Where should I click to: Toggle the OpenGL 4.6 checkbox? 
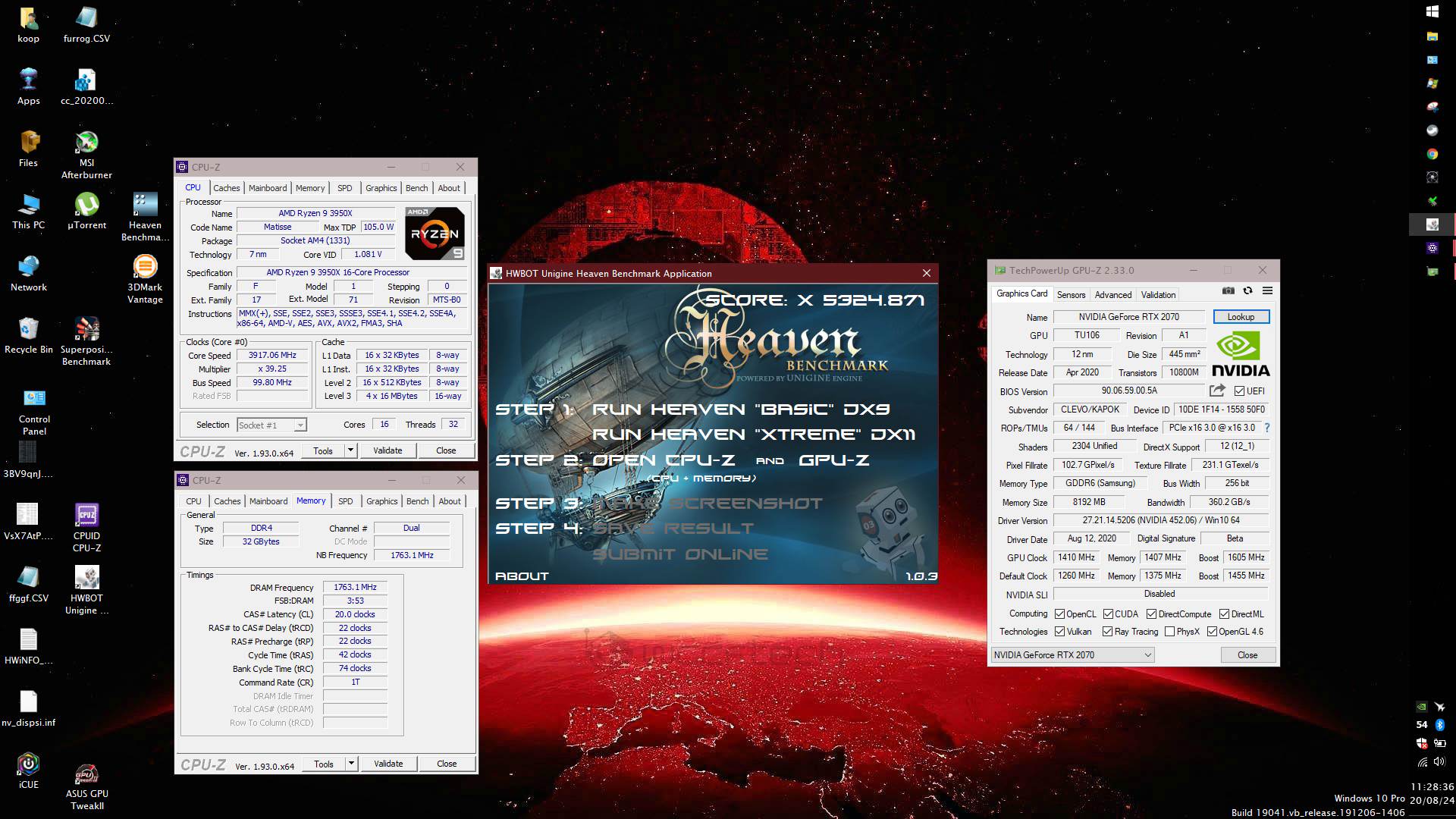point(1212,632)
